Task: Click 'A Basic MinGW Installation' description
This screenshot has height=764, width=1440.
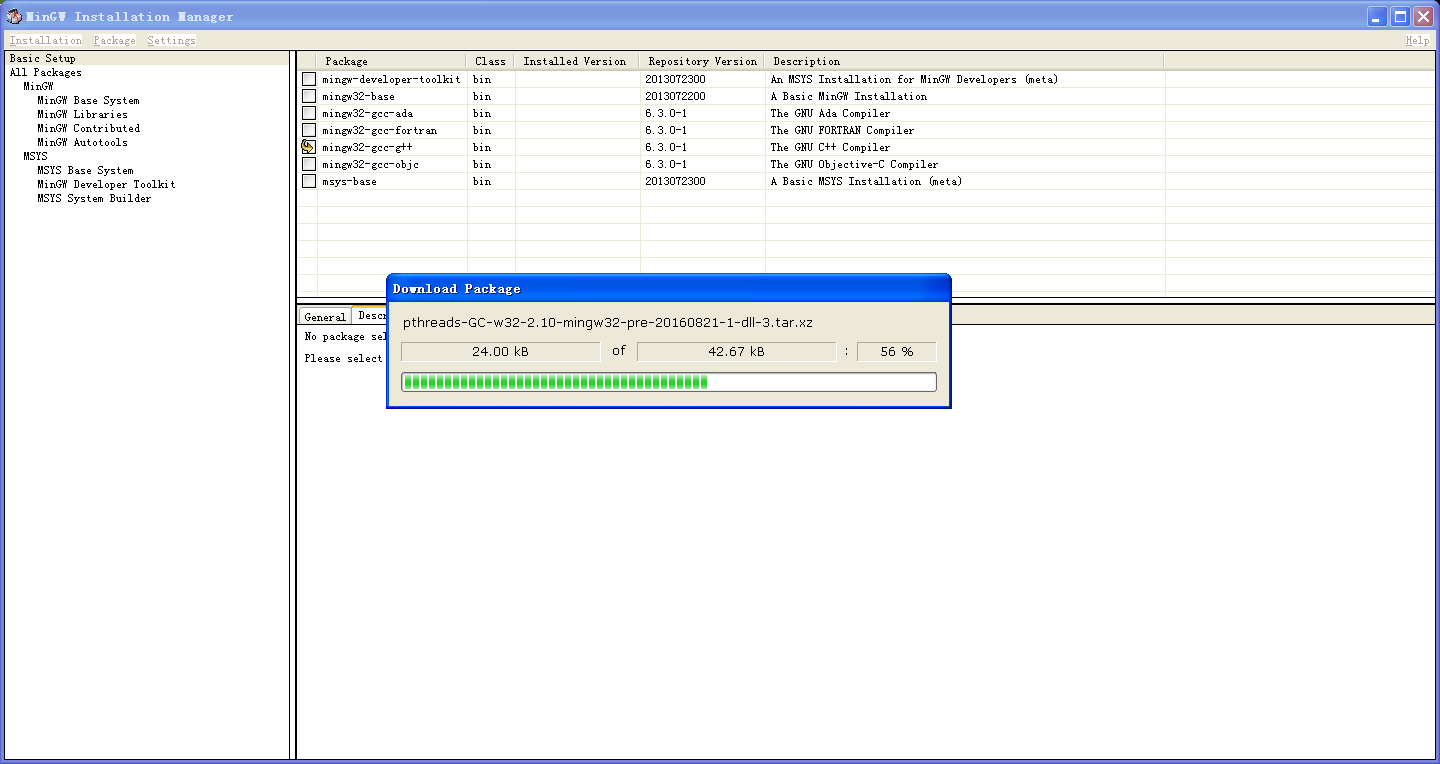Action: pos(848,96)
